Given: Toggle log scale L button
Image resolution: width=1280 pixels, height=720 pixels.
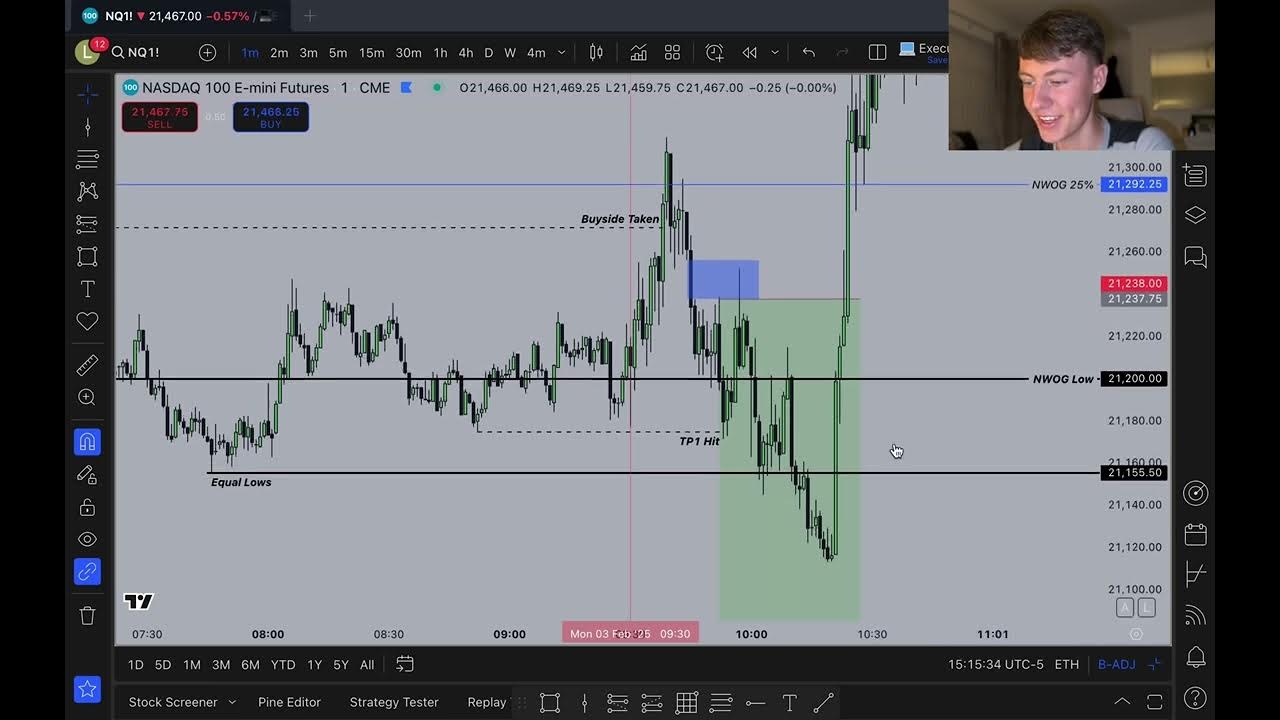Looking at the screenshot, I should click(1146, 608).
